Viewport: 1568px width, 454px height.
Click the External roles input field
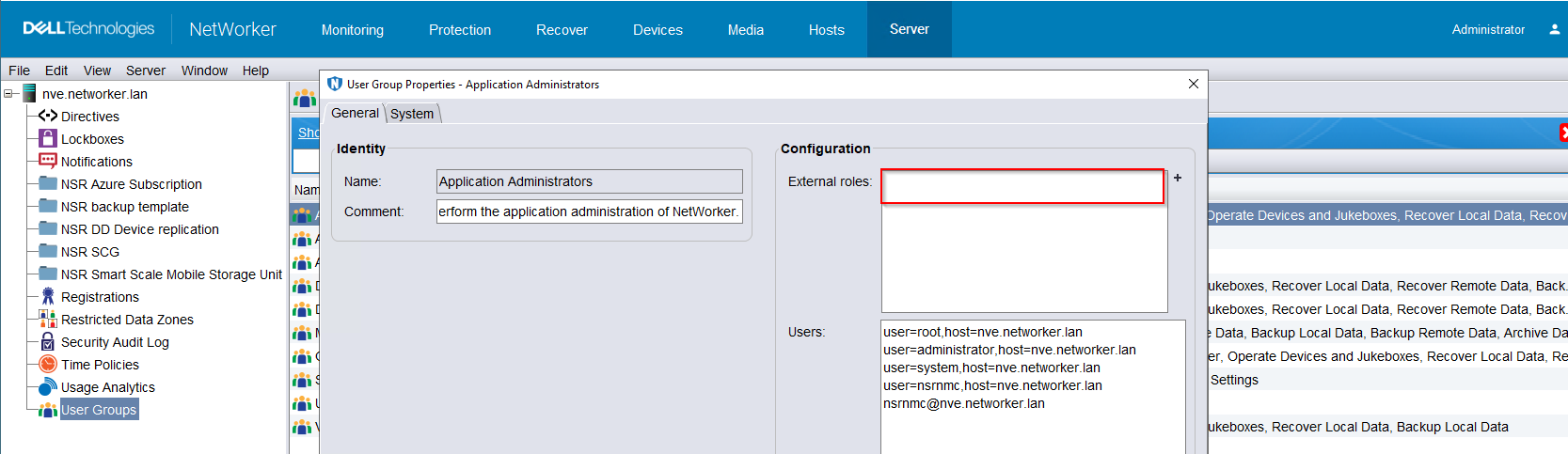(1022, 186)
